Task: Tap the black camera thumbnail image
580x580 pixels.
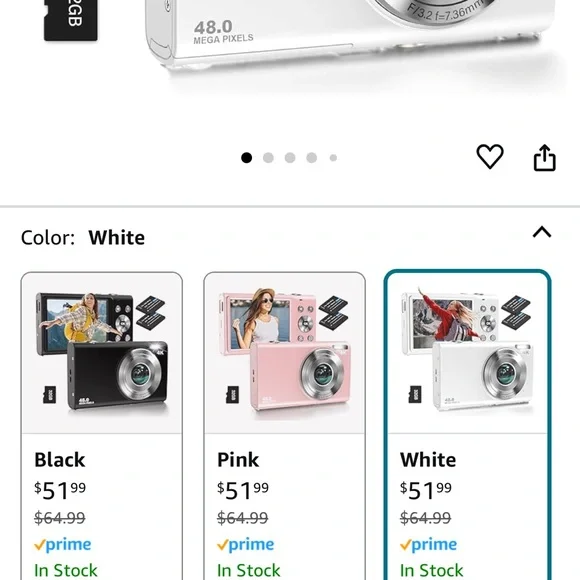Action: click(x=102, y=351)
